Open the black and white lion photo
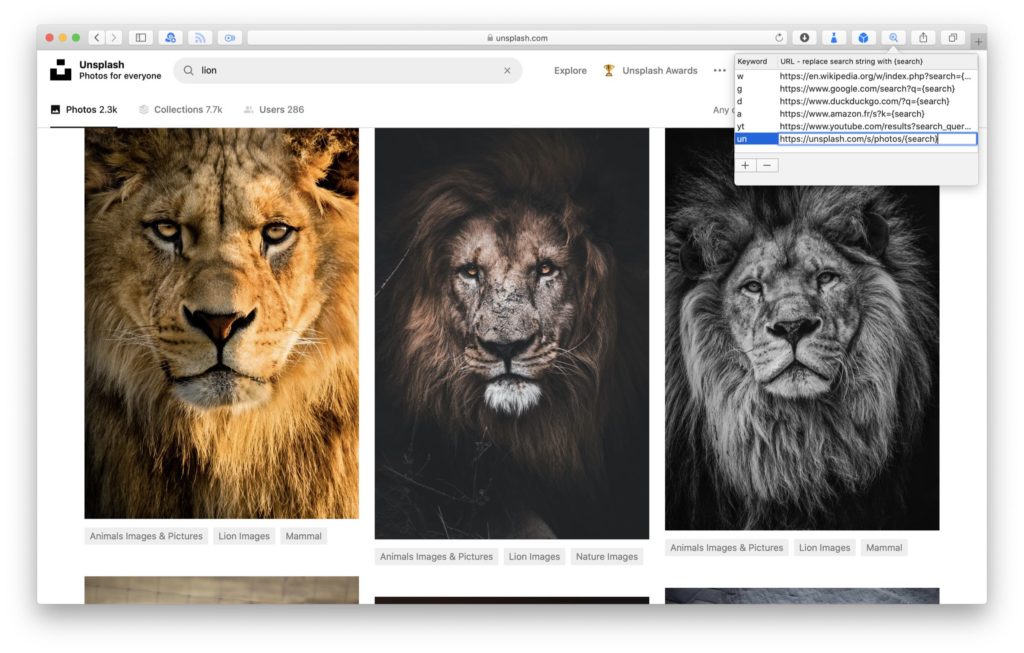Image resolution: width=1024 pixels, height=653 pixels. pyautogui.click(x=801, y=328)
